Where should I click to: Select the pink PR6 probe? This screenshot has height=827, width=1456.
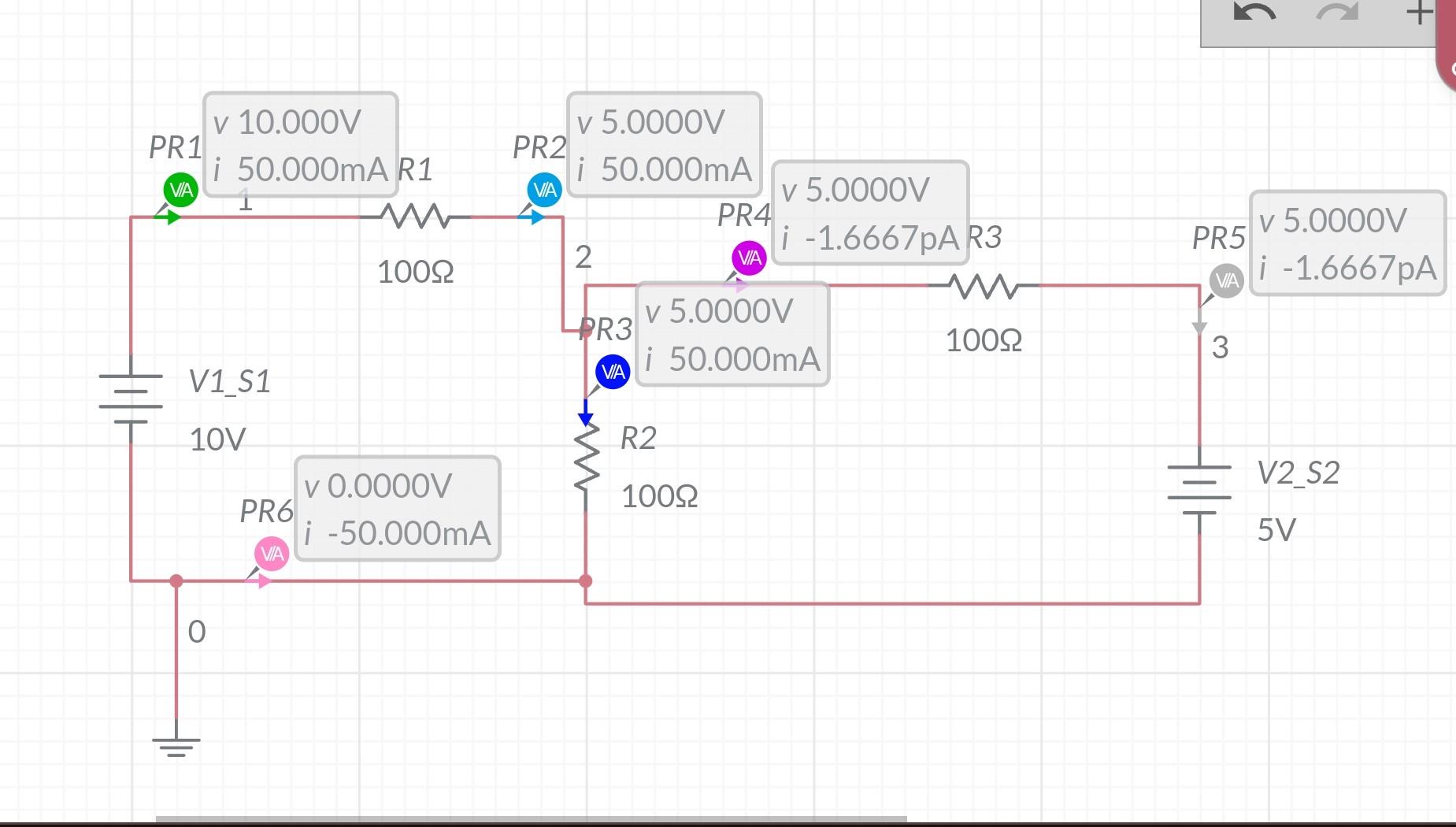pyautogui.click(x=271, y=553)
